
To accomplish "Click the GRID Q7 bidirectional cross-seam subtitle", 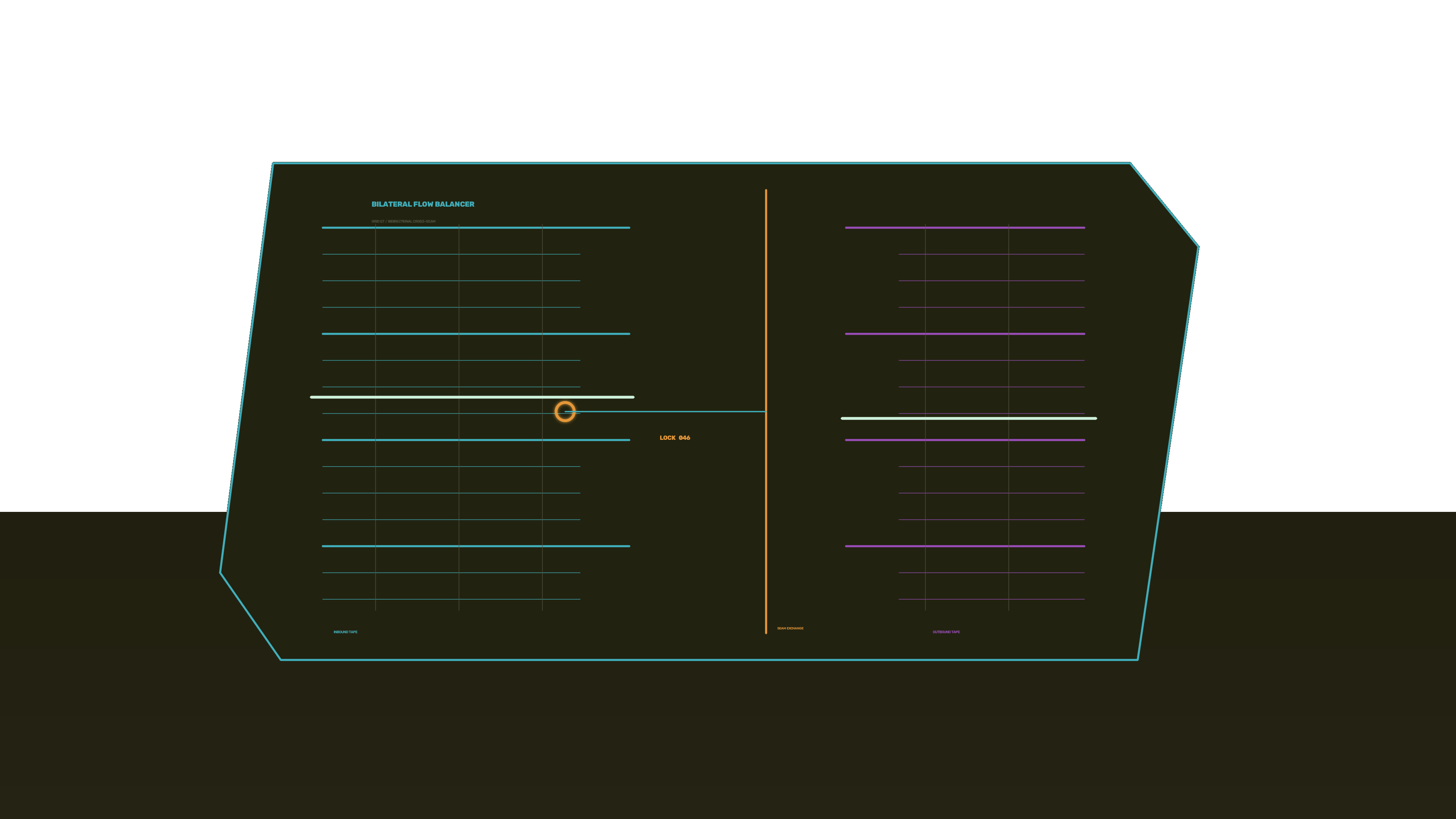I will tap(403, 221).
